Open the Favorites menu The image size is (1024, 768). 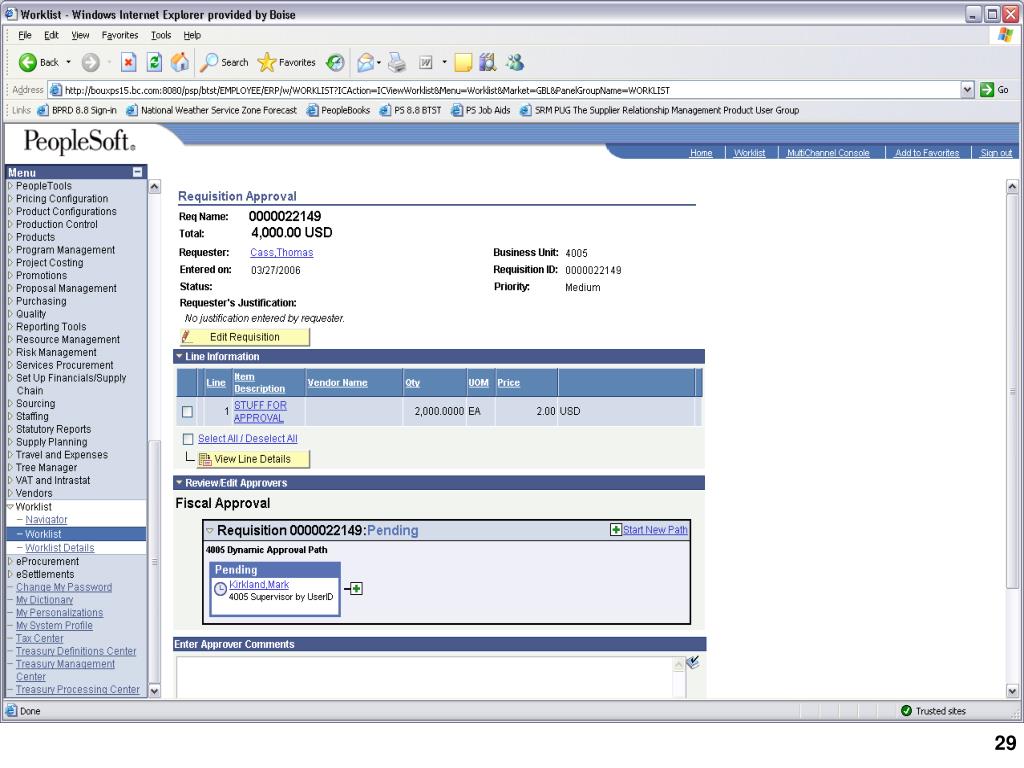tap(120, 35)
